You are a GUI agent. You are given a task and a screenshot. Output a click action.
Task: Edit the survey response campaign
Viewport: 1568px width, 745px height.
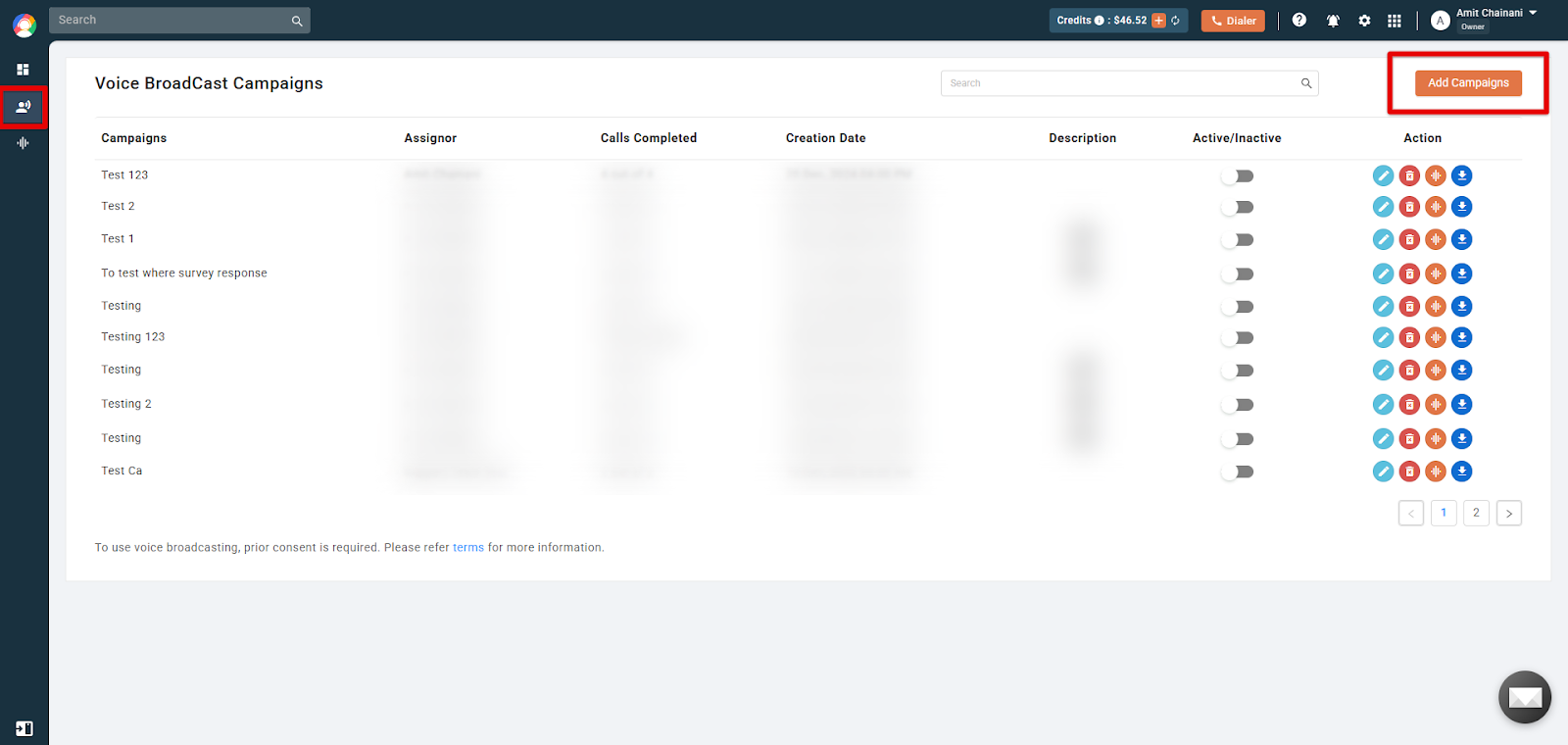[1383, 273]
